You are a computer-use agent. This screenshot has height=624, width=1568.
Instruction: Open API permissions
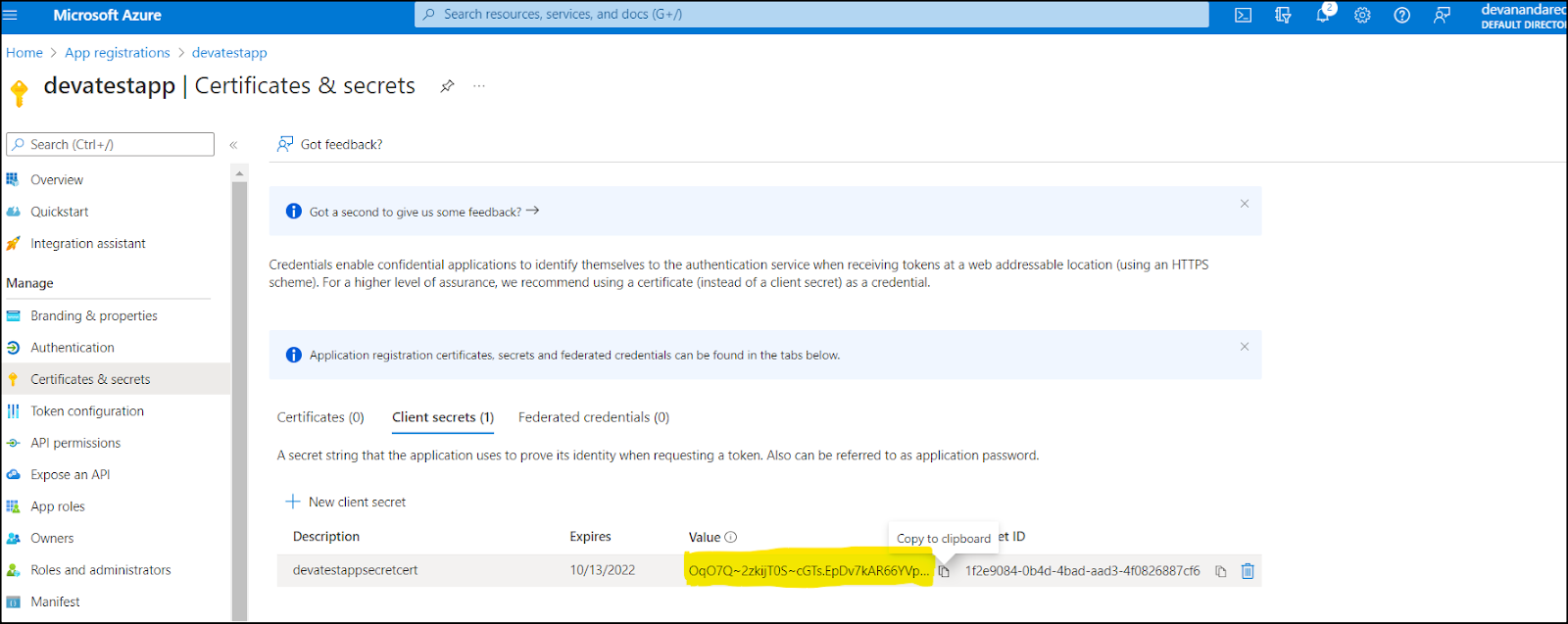[75, 443]
